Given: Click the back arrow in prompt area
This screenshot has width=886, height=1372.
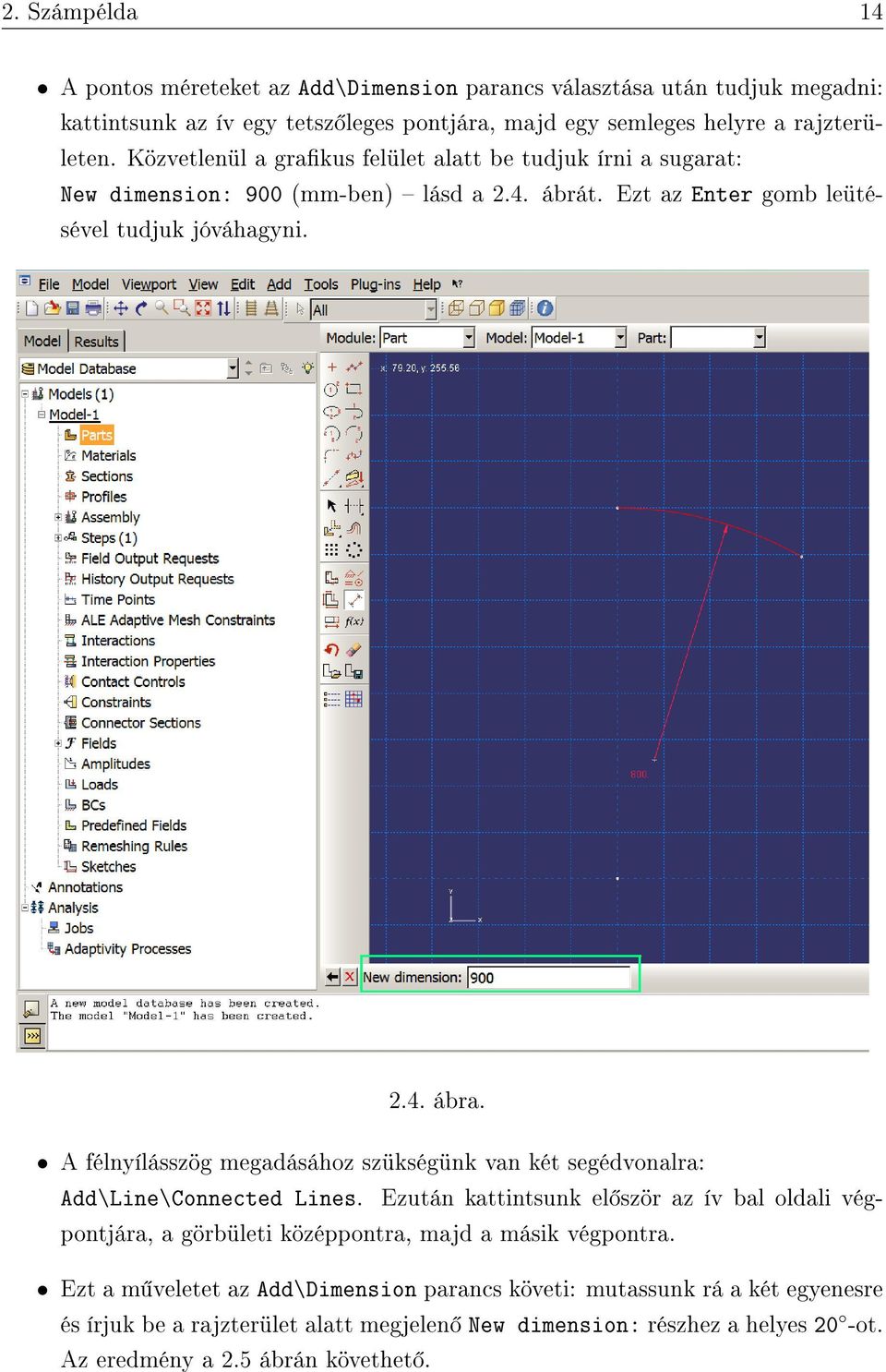Looking at the screenshot, I should pyautogui.click(x=332, y=977).
